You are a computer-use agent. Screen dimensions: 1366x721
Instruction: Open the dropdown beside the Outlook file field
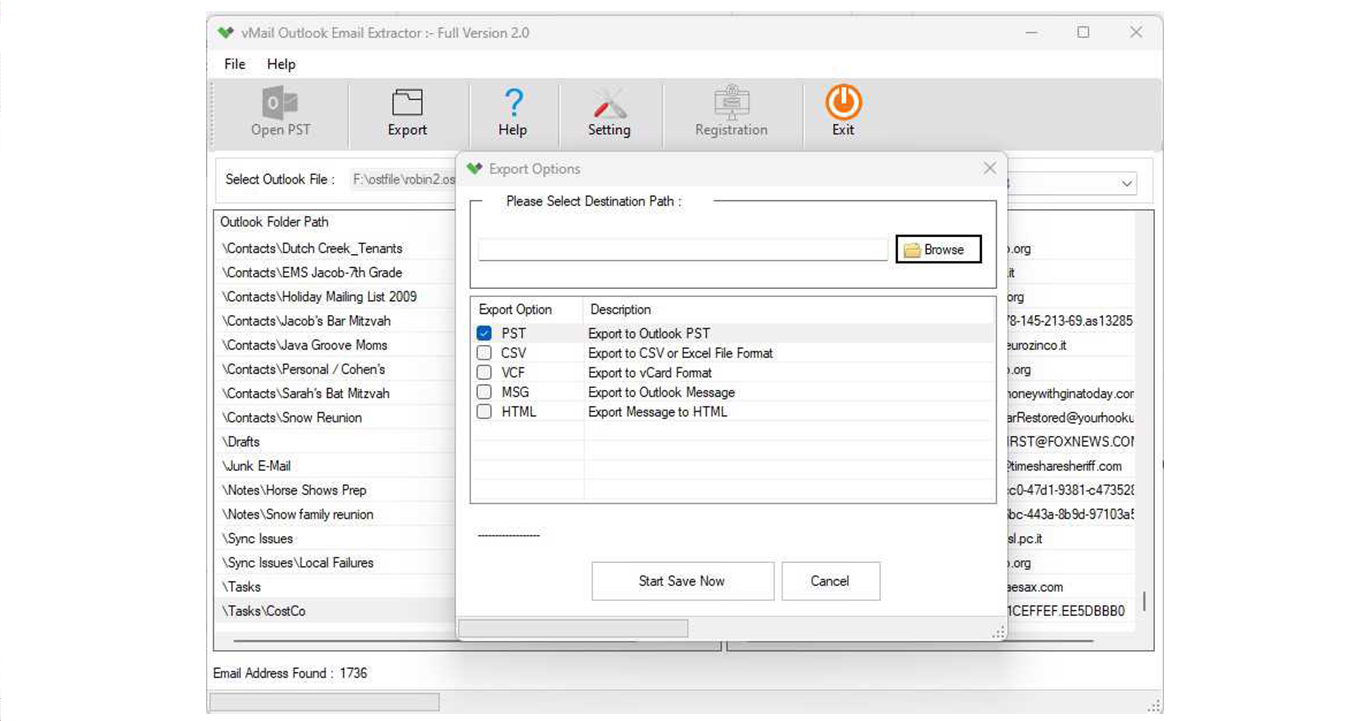coord(1127,184)
